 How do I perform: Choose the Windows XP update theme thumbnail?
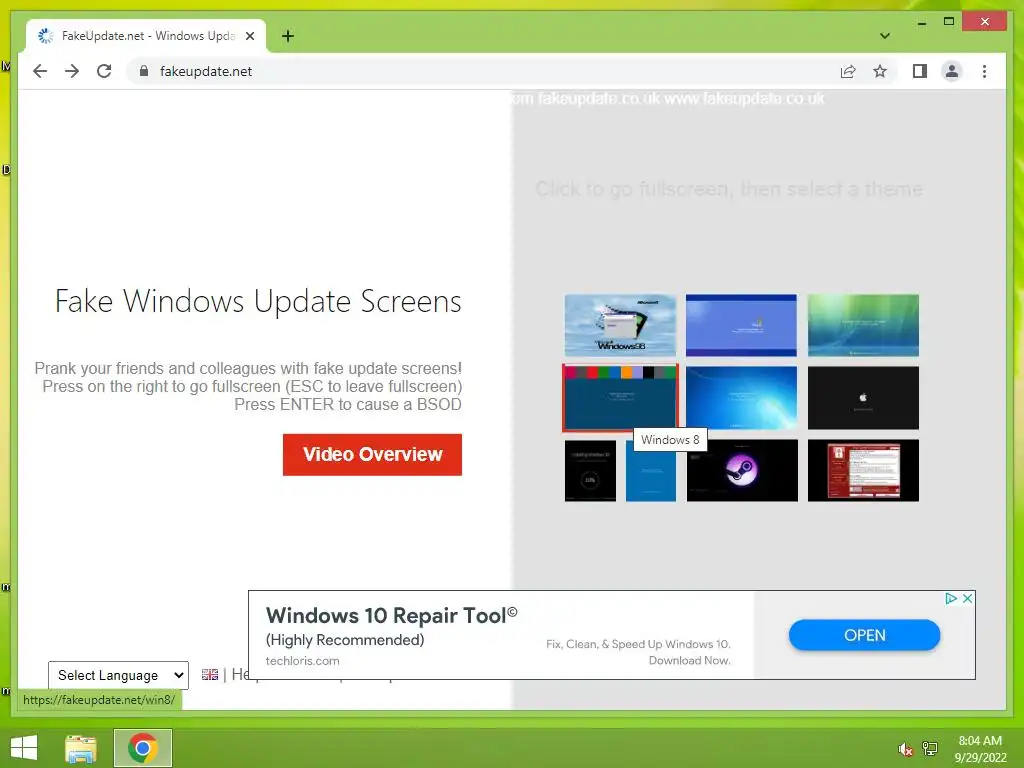(x=741, y=325)
